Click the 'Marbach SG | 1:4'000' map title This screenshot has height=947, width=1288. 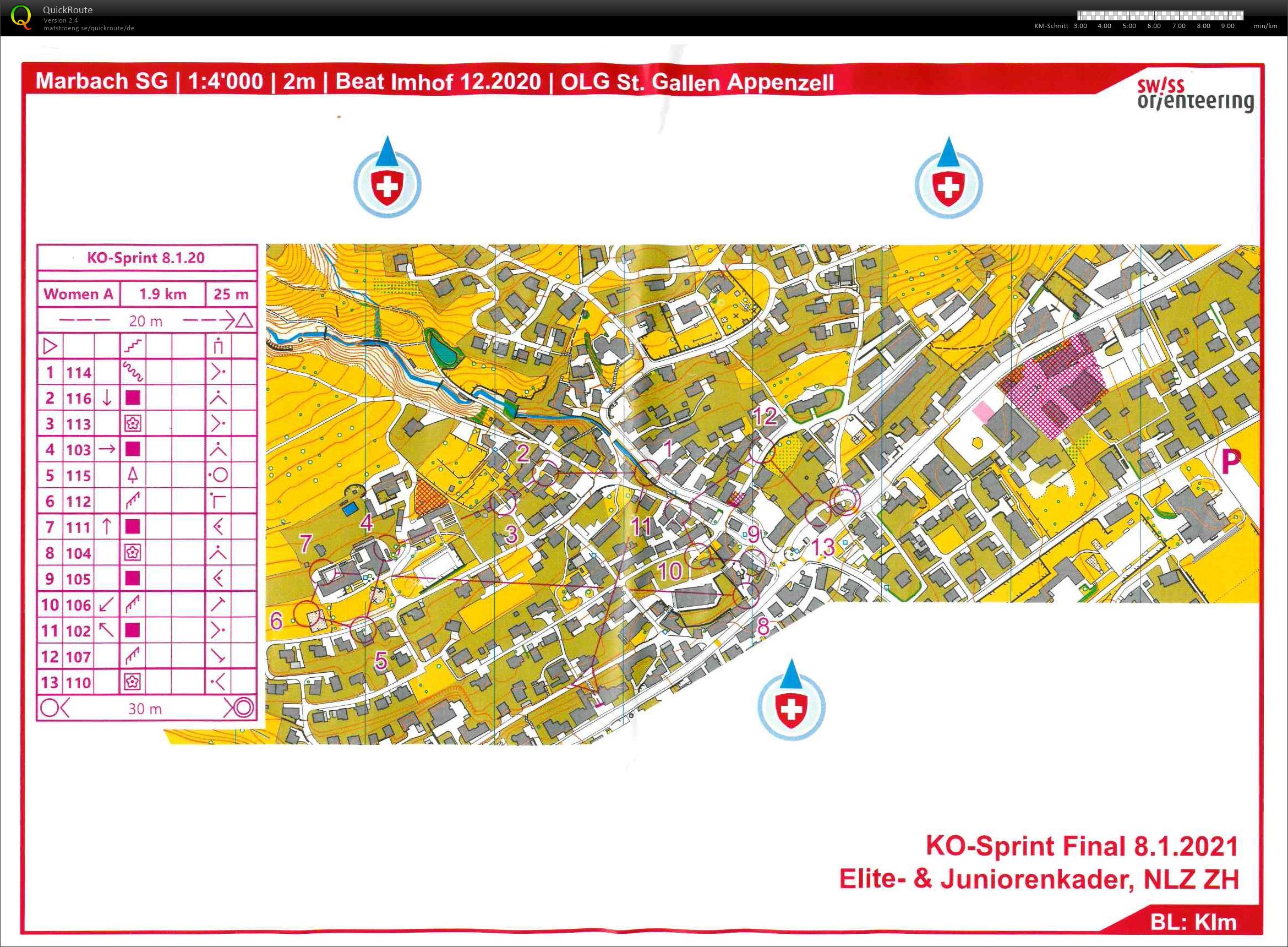pos(149,81)
